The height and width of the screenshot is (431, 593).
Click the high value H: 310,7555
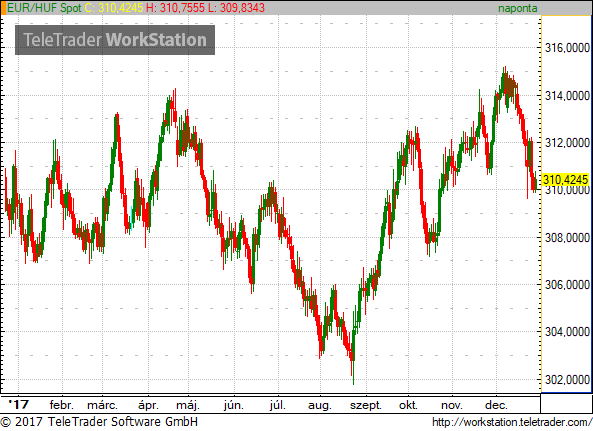175,8
